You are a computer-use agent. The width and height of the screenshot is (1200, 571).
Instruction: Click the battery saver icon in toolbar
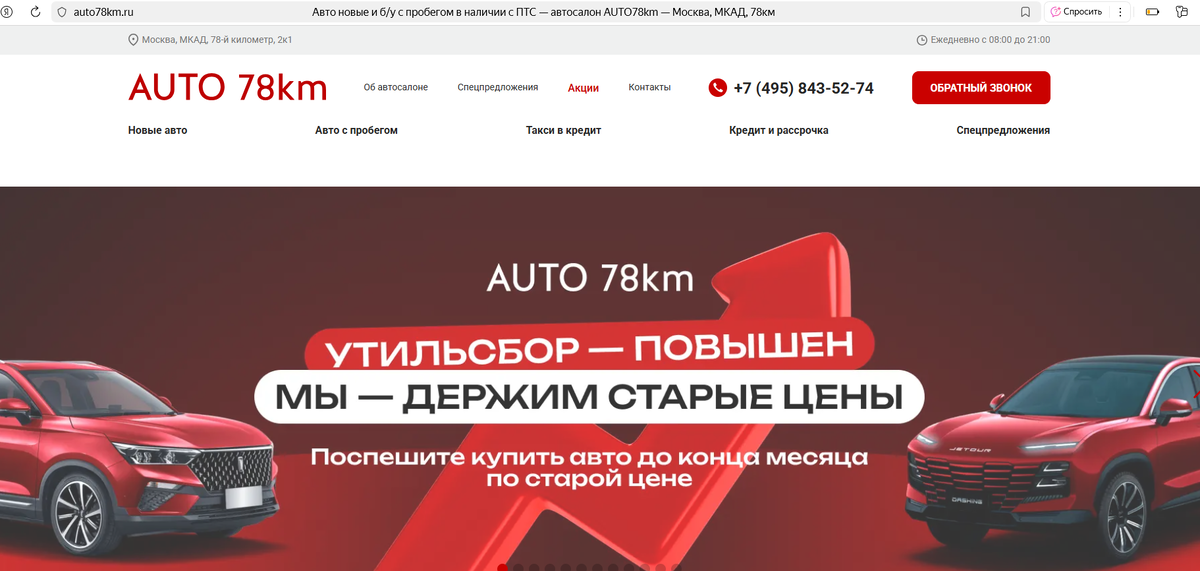click(1152, 12)
